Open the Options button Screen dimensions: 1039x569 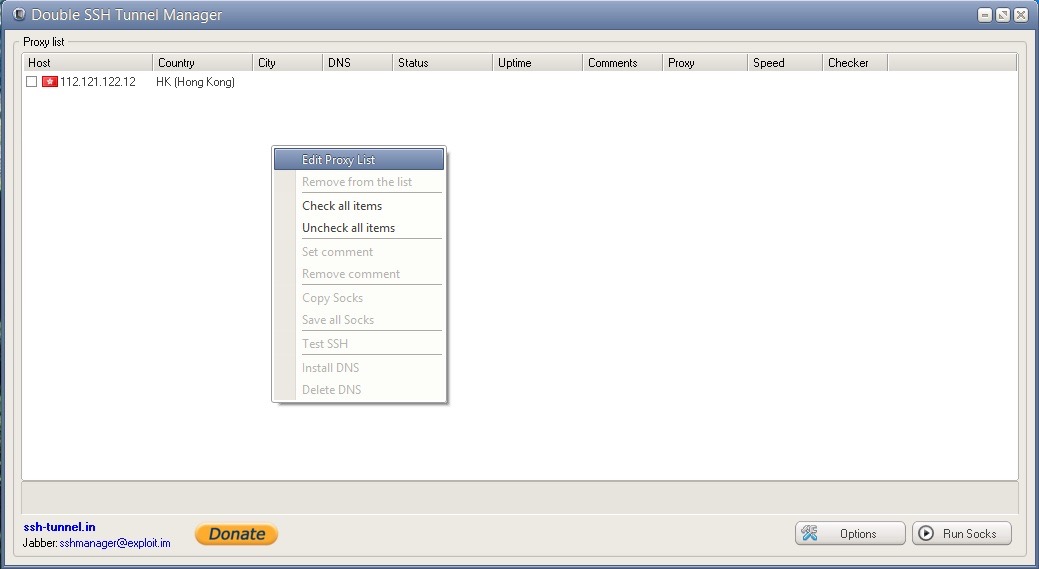pos(850,533)
